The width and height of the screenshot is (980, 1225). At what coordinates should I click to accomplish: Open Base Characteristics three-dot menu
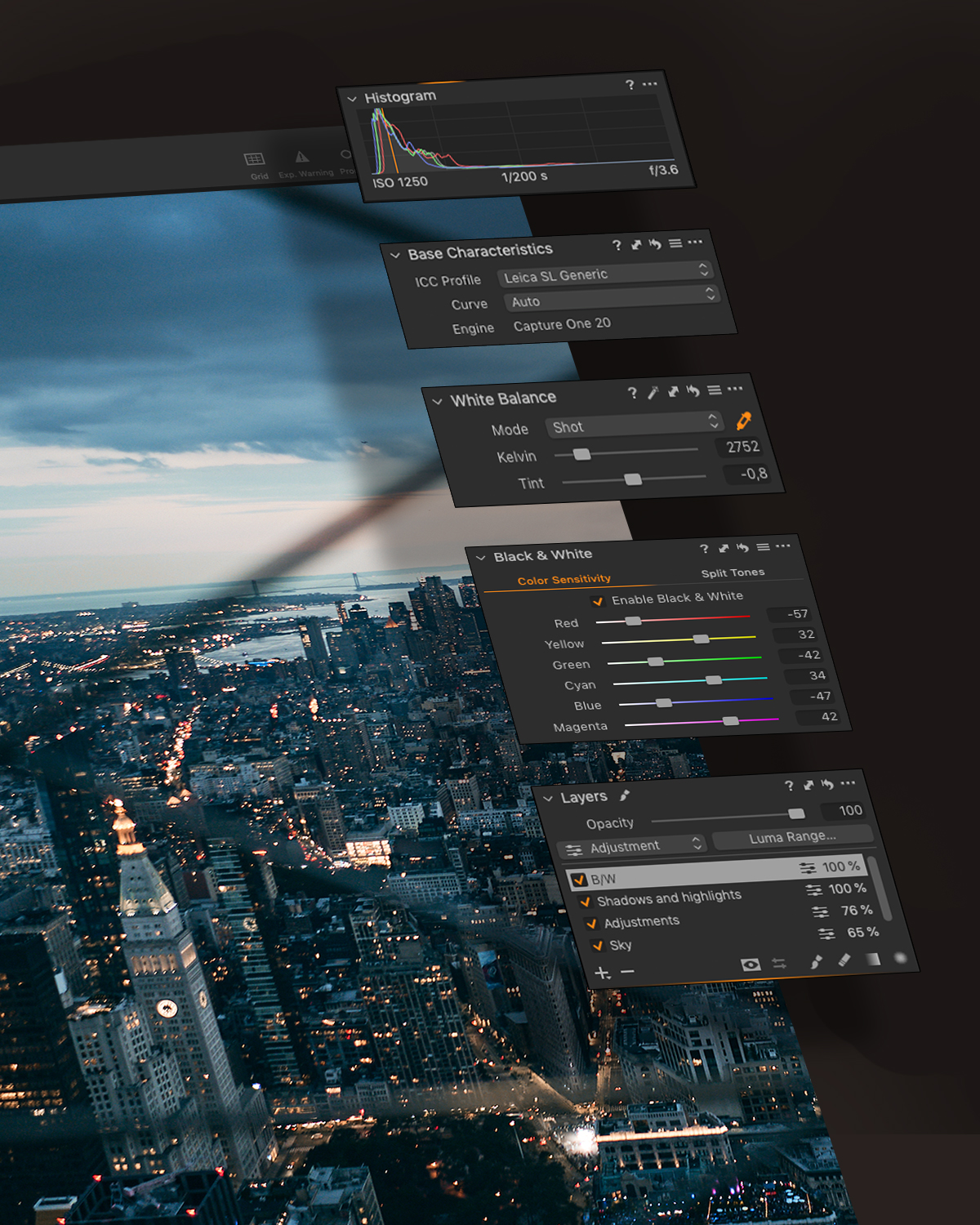point(695,242)
